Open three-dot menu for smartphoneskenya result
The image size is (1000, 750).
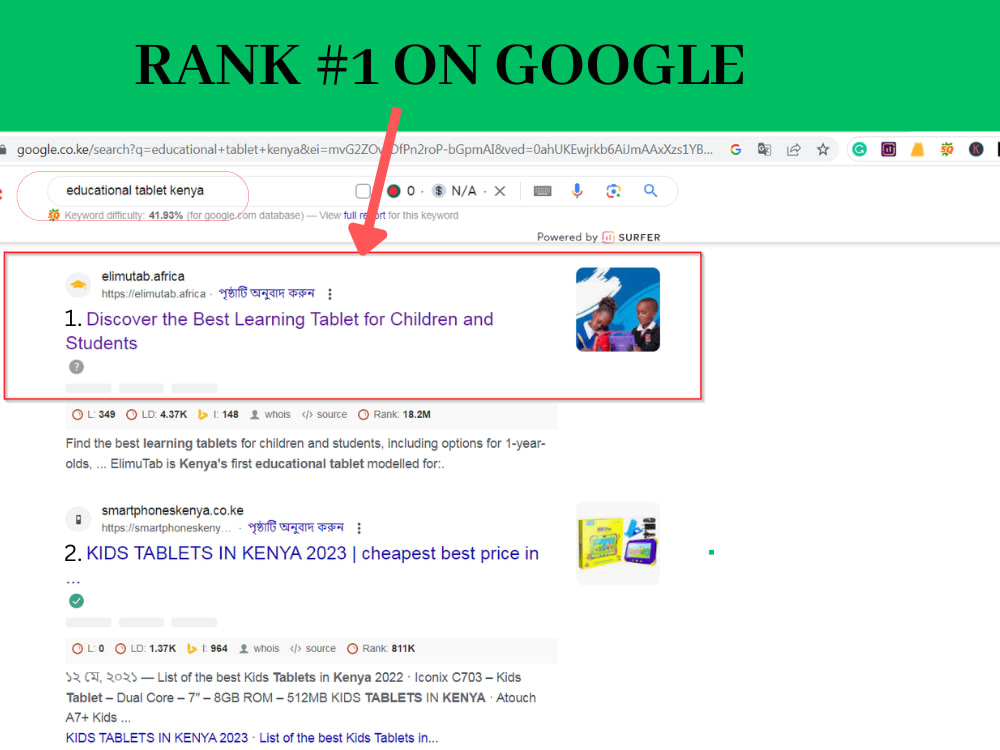tap(359, 528)
